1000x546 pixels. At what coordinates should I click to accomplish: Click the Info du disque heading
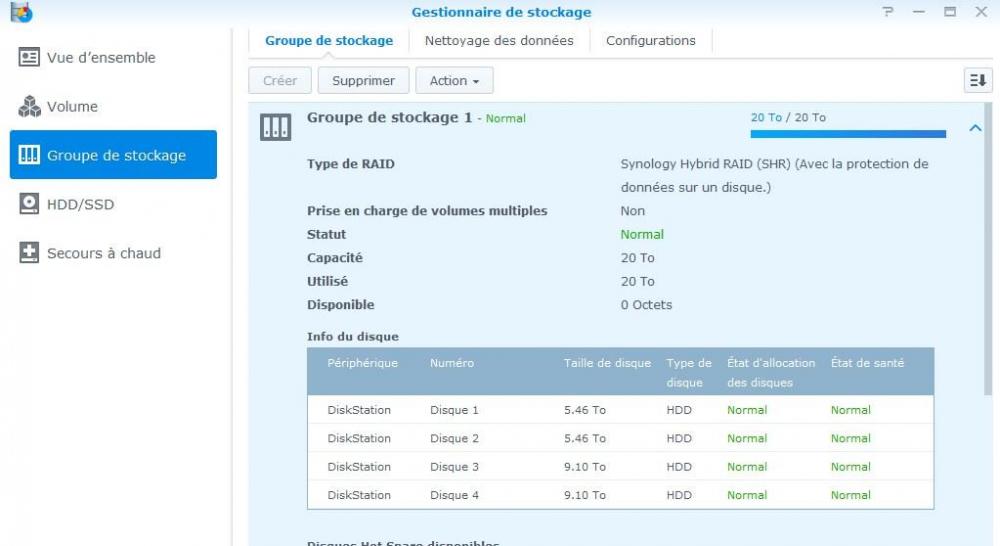353,337
